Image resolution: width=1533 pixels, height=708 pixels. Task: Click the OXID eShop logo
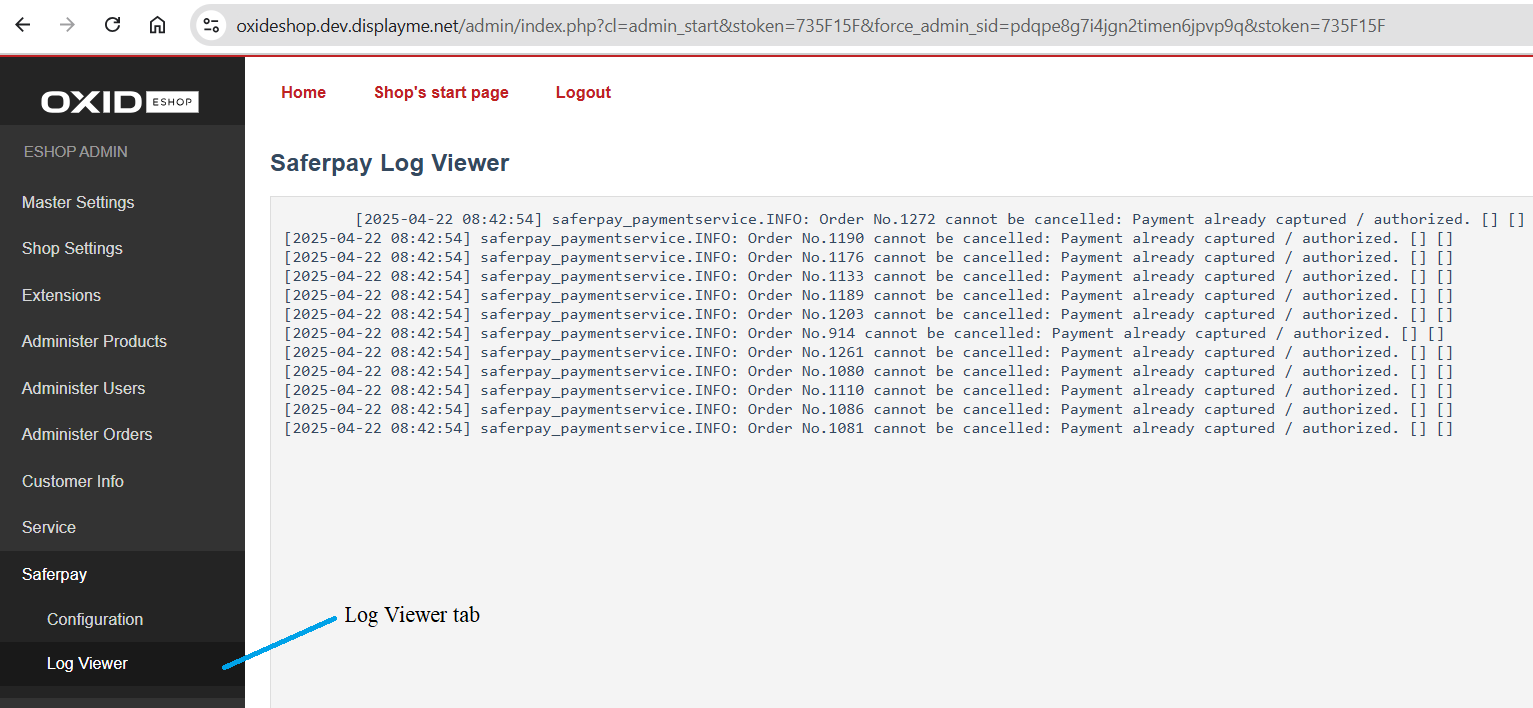tap(120, 102)
